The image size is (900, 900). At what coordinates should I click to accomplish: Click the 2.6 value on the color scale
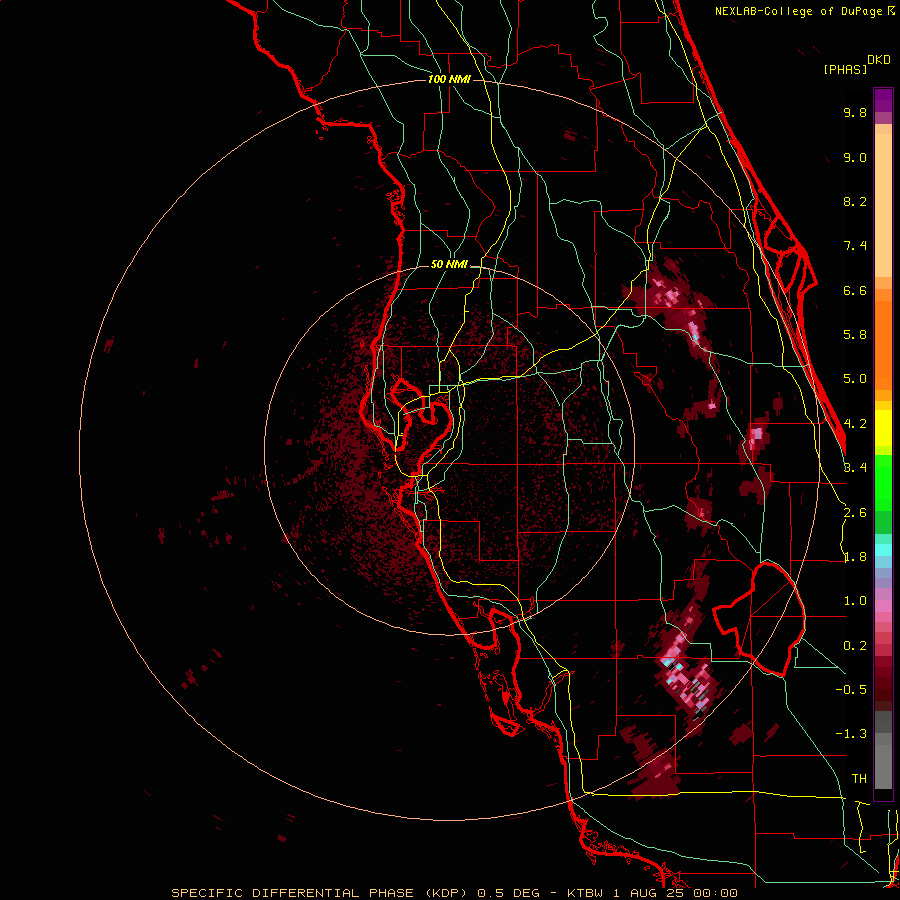click(855, 513)
